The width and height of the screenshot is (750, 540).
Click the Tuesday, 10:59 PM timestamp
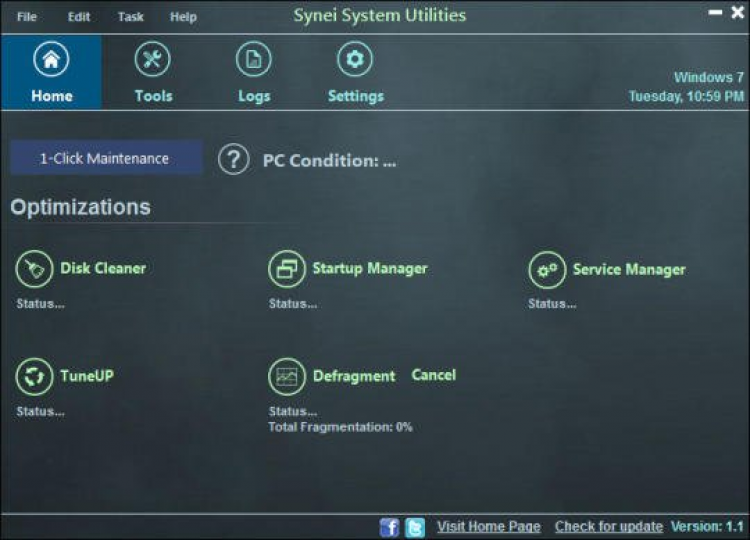[686, 96]
